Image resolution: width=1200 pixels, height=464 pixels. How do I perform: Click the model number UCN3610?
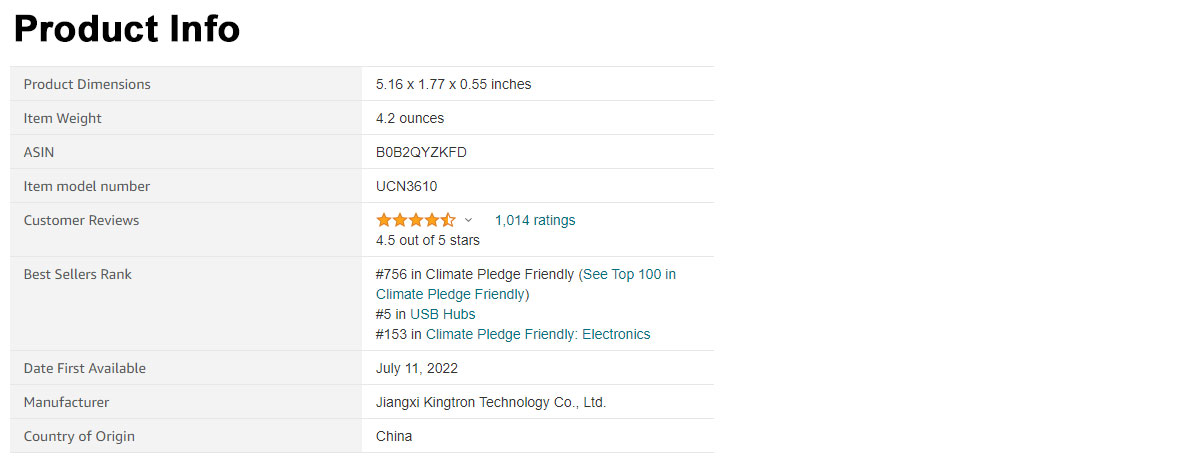click(406, 186)
